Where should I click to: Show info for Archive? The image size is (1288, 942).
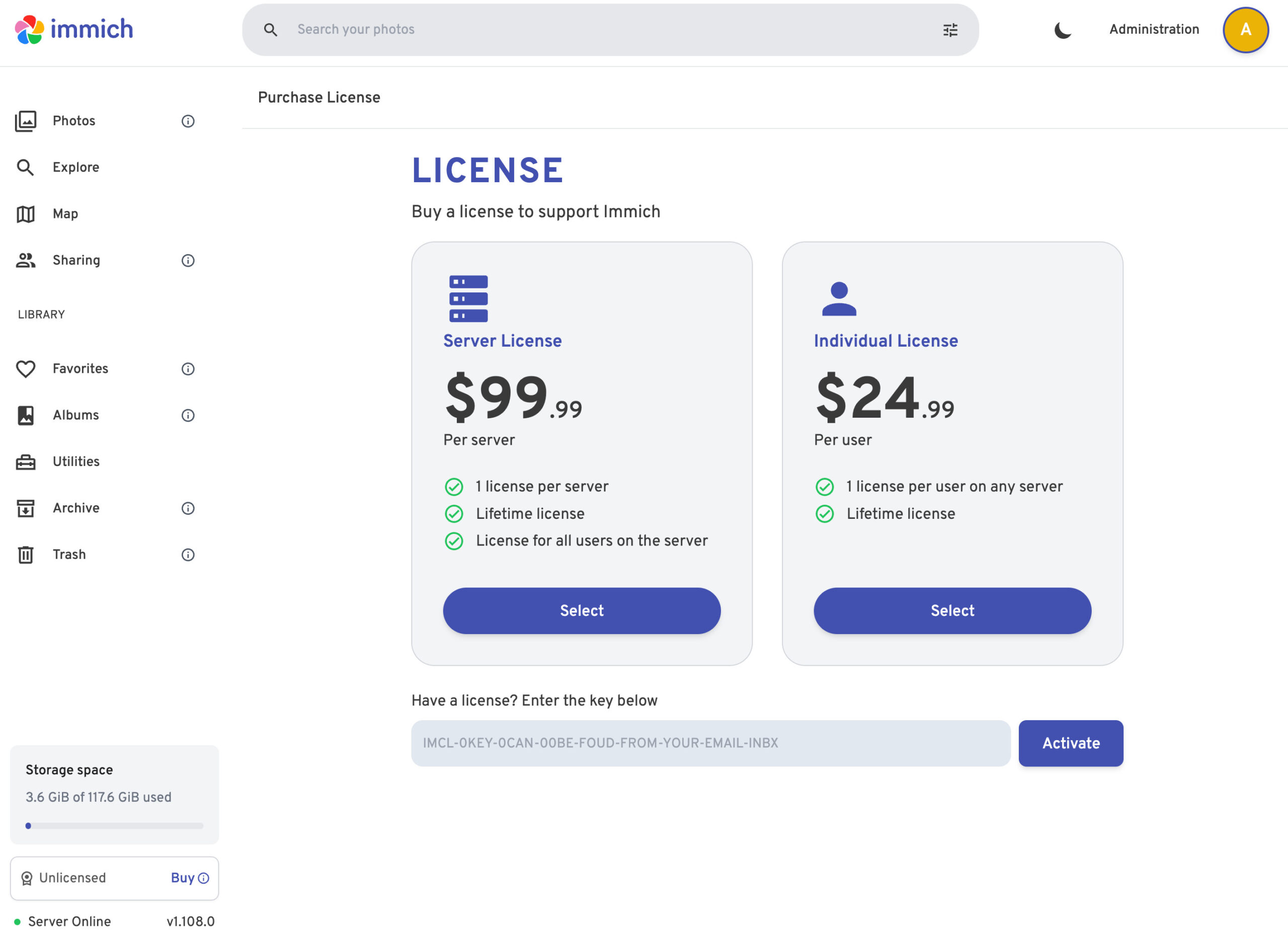[x=188, y=508]
